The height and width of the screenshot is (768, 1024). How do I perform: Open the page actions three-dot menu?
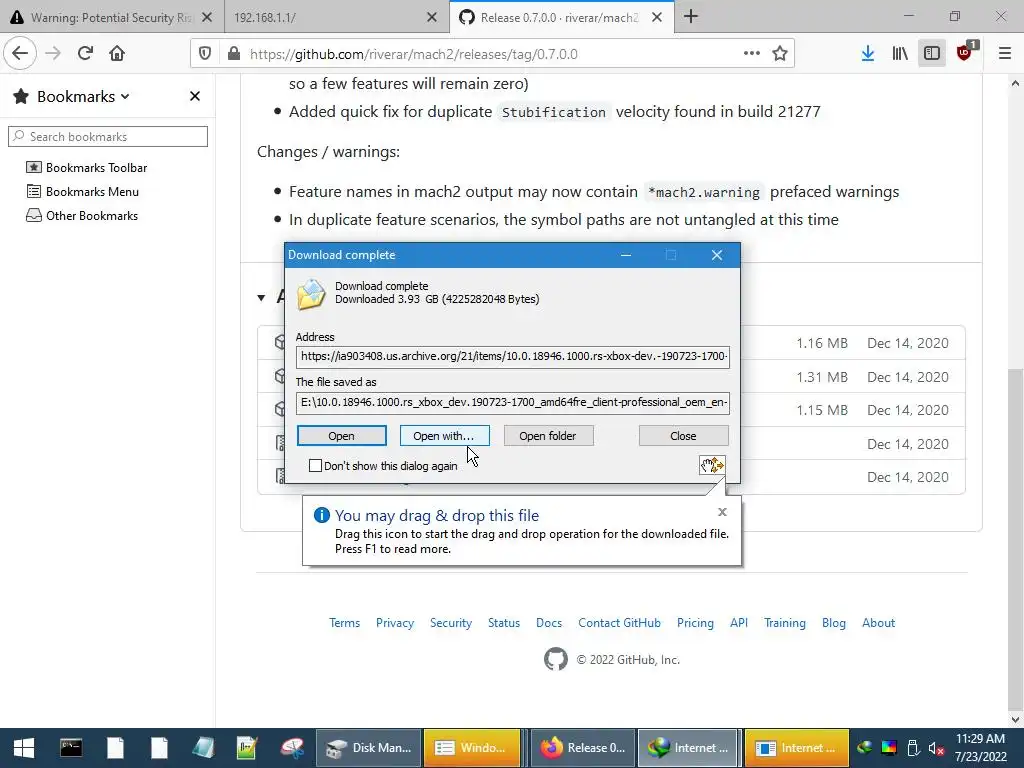[752, 54]
